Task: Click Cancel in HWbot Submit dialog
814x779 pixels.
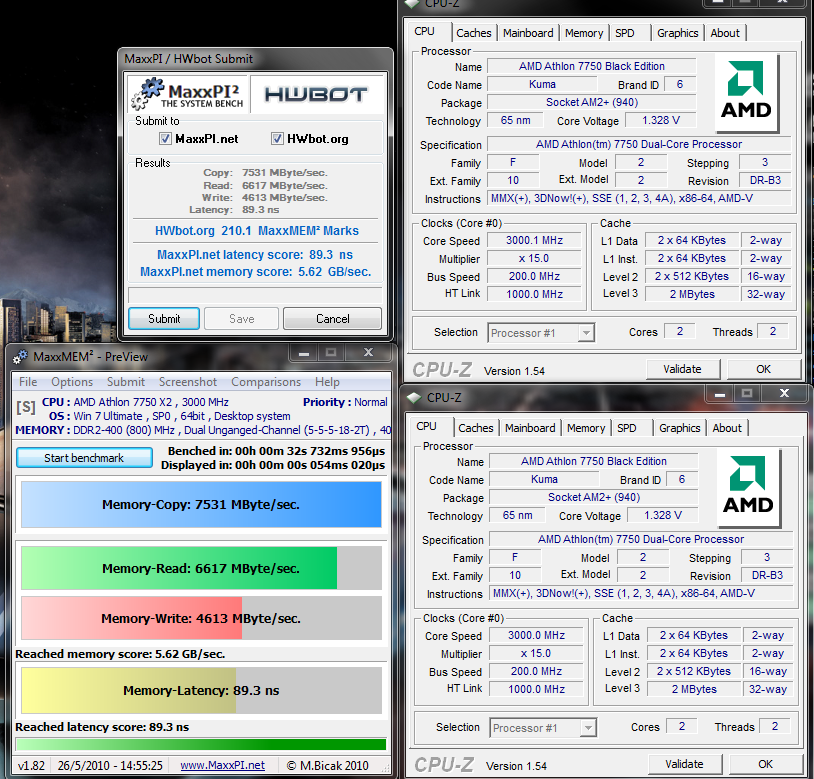Action: click(332, 319)
